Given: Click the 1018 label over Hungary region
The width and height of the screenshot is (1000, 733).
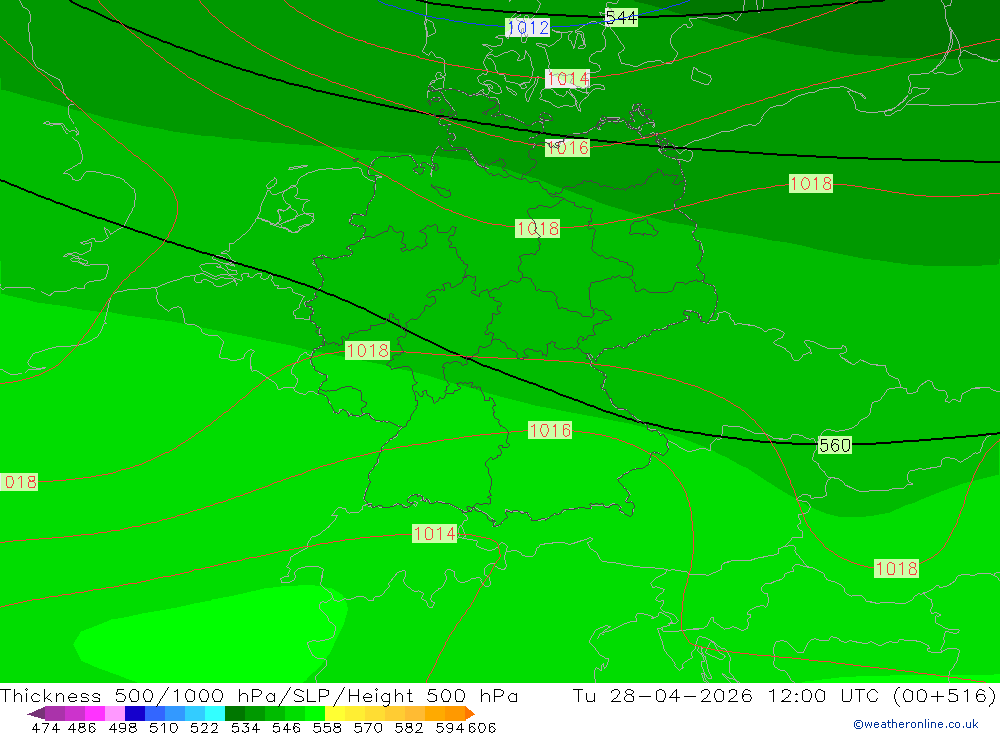Looking at the screenshot, I should (x=896, y=568).
